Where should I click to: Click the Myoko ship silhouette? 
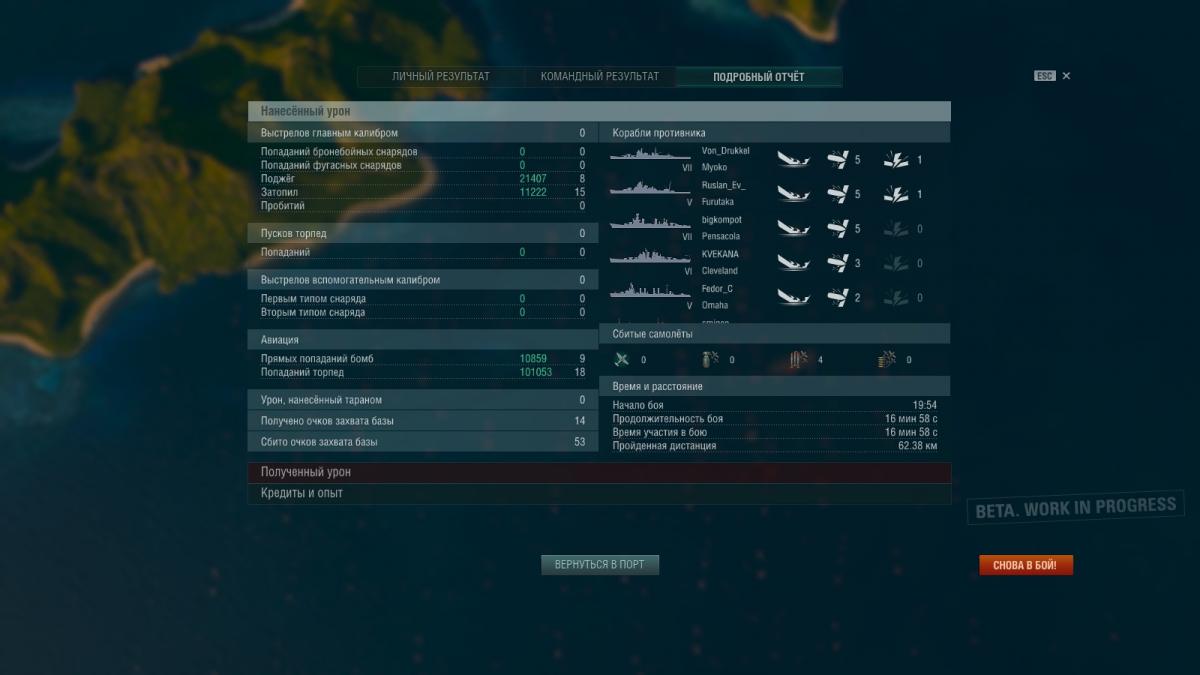(649, 158)
